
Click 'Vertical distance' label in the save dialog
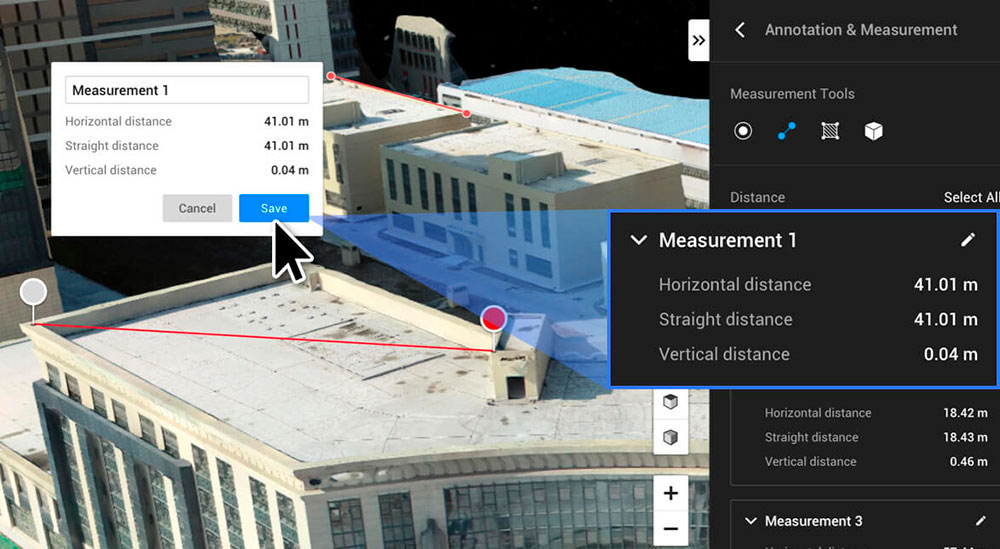click(110, 170)
